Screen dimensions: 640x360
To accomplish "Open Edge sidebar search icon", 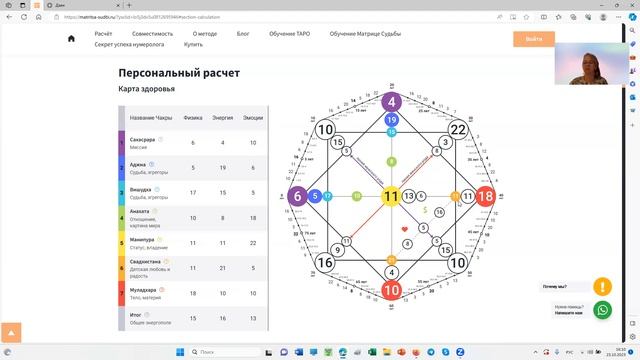I will click(632, 31).
